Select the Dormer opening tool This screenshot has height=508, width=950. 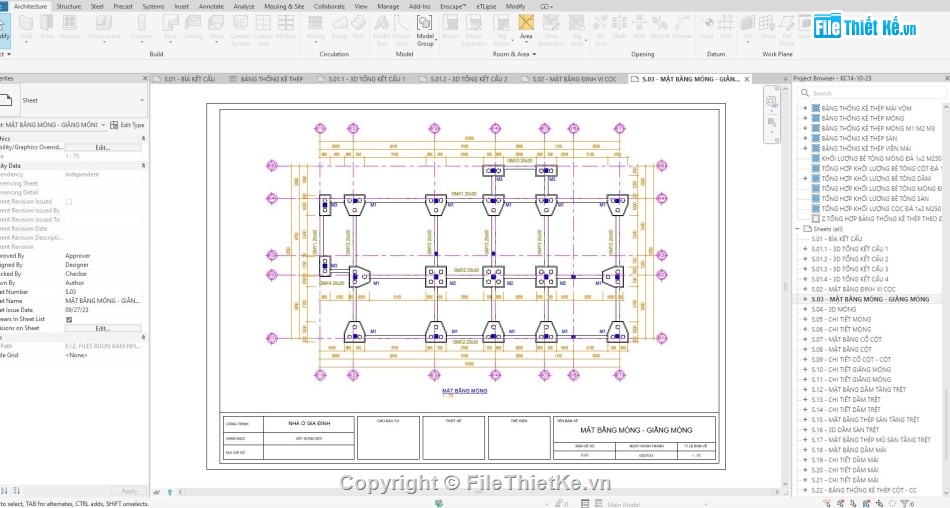tap(682, 27)
